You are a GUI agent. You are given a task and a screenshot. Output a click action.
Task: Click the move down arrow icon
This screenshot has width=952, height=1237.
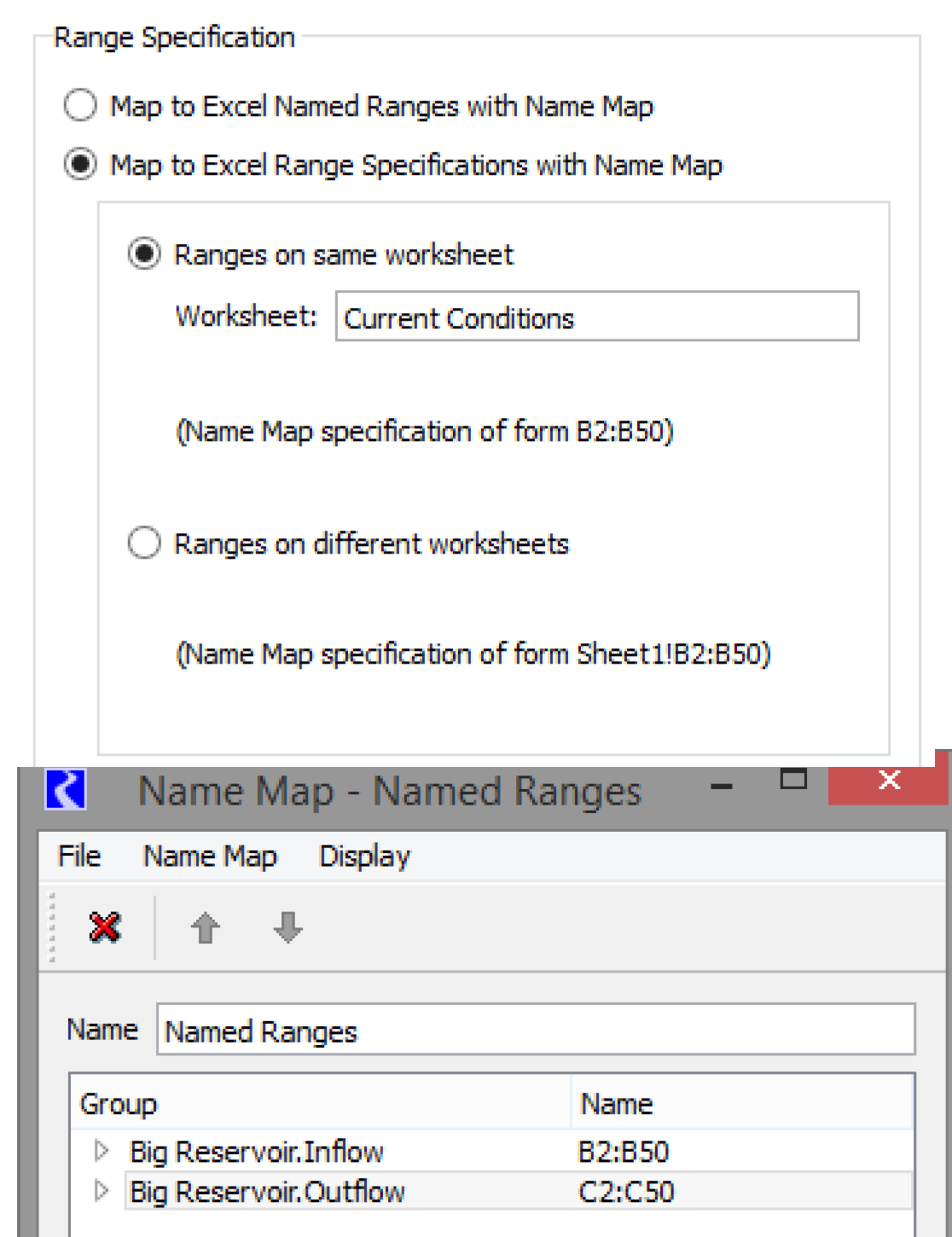[x=287, y=927]
